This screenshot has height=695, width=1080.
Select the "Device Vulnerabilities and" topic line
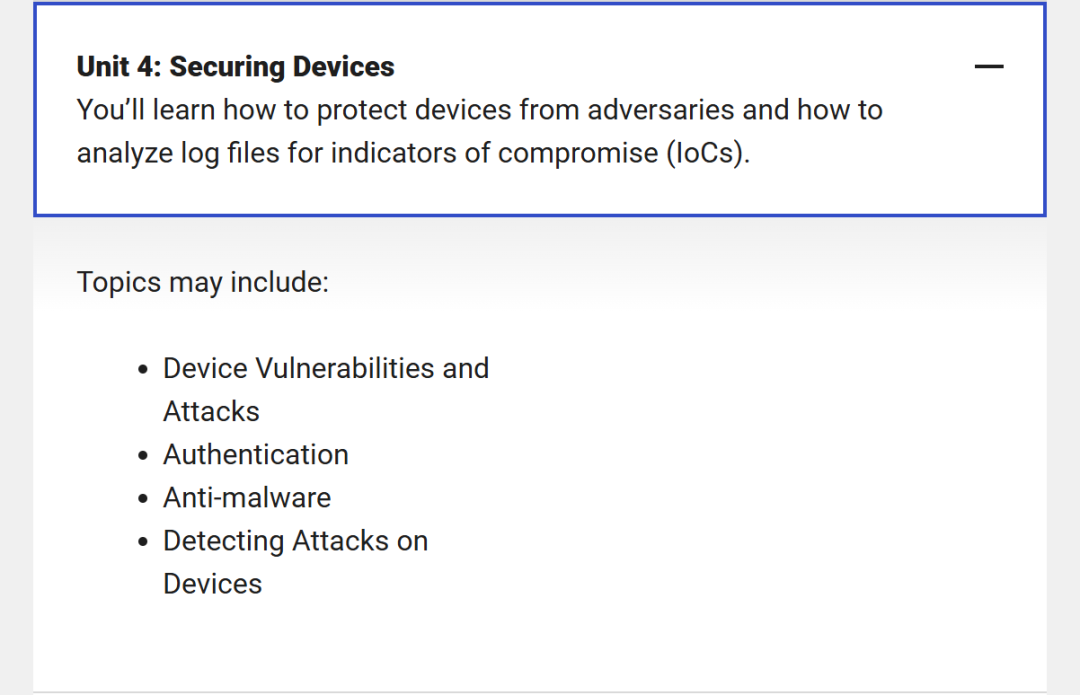pyautogui.click(x=326, y=369)
